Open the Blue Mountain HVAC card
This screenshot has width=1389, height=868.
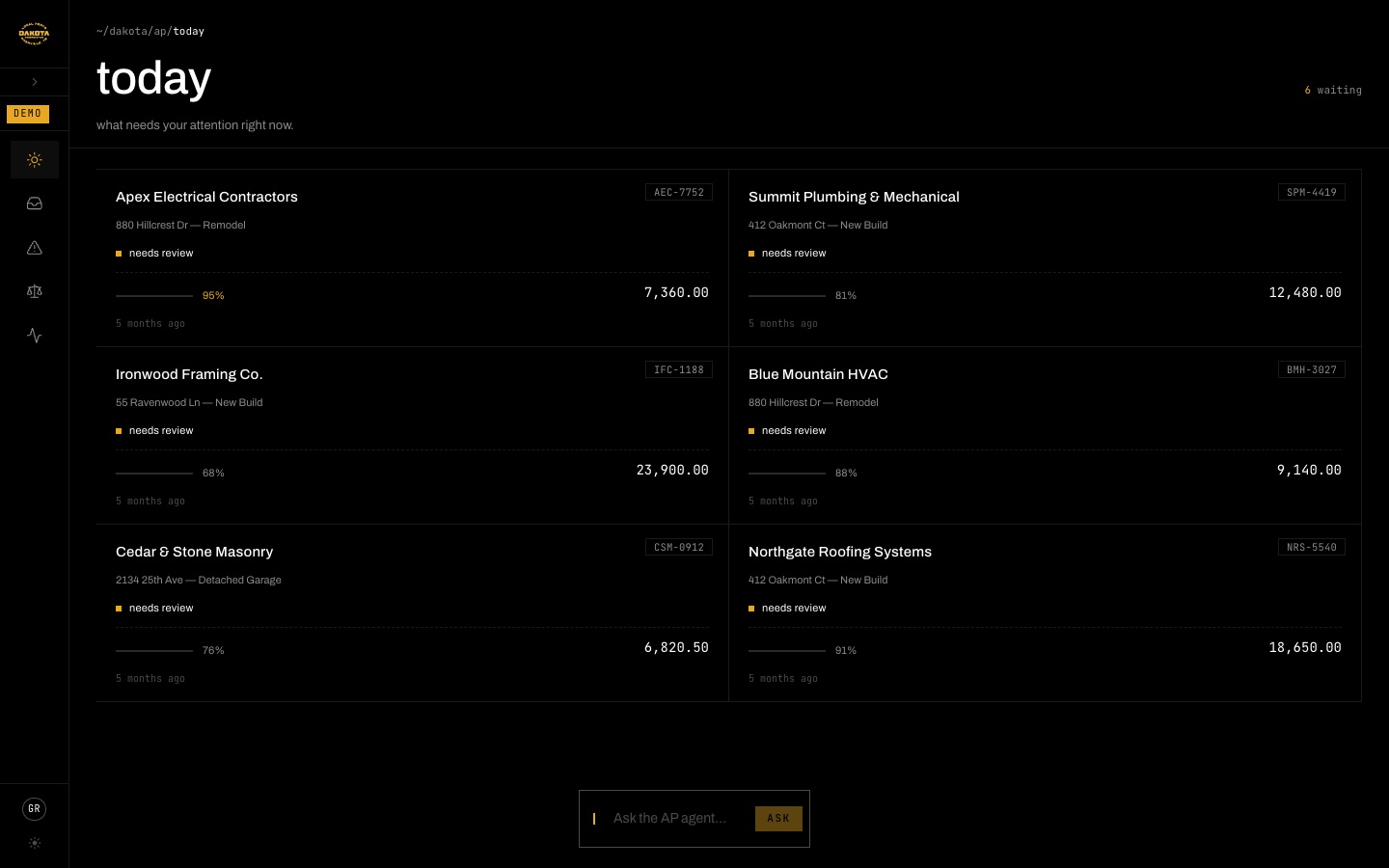click(x=1046, y=436)
